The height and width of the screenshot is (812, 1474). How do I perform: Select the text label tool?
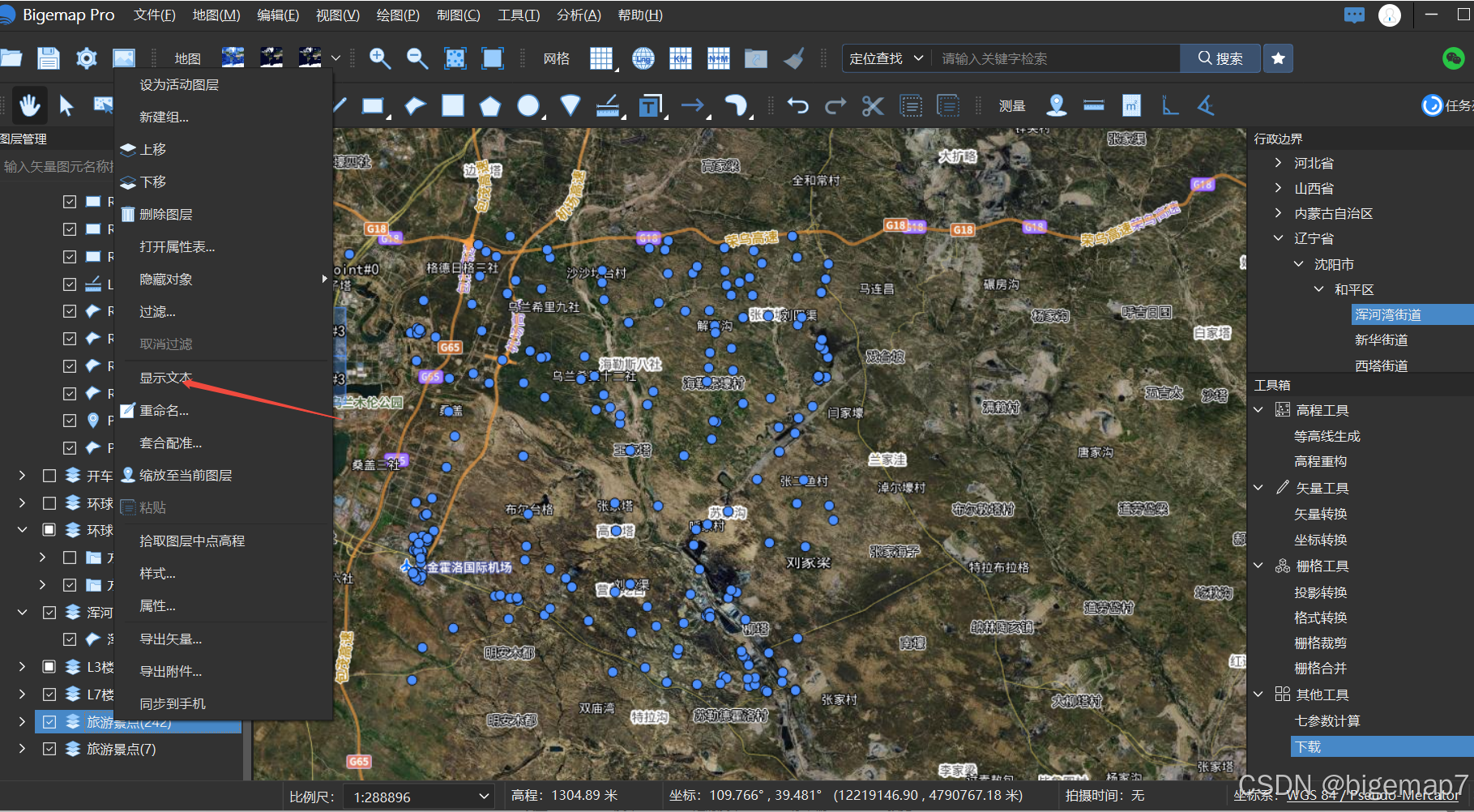point(650,105)
